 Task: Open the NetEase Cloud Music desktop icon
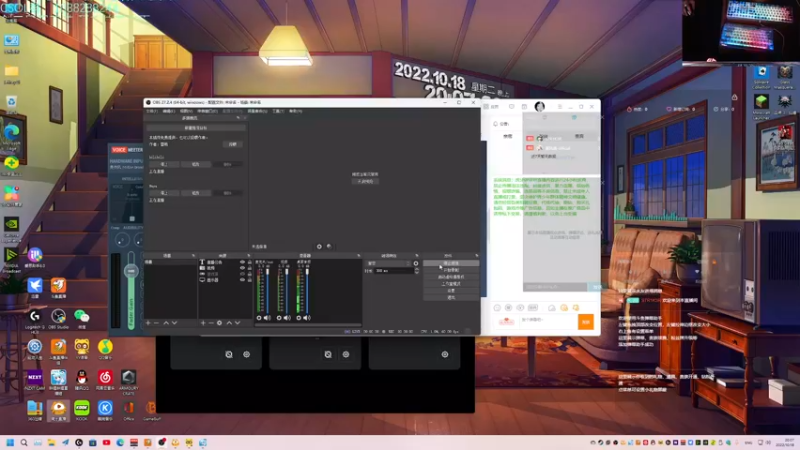tap(105, 378)
